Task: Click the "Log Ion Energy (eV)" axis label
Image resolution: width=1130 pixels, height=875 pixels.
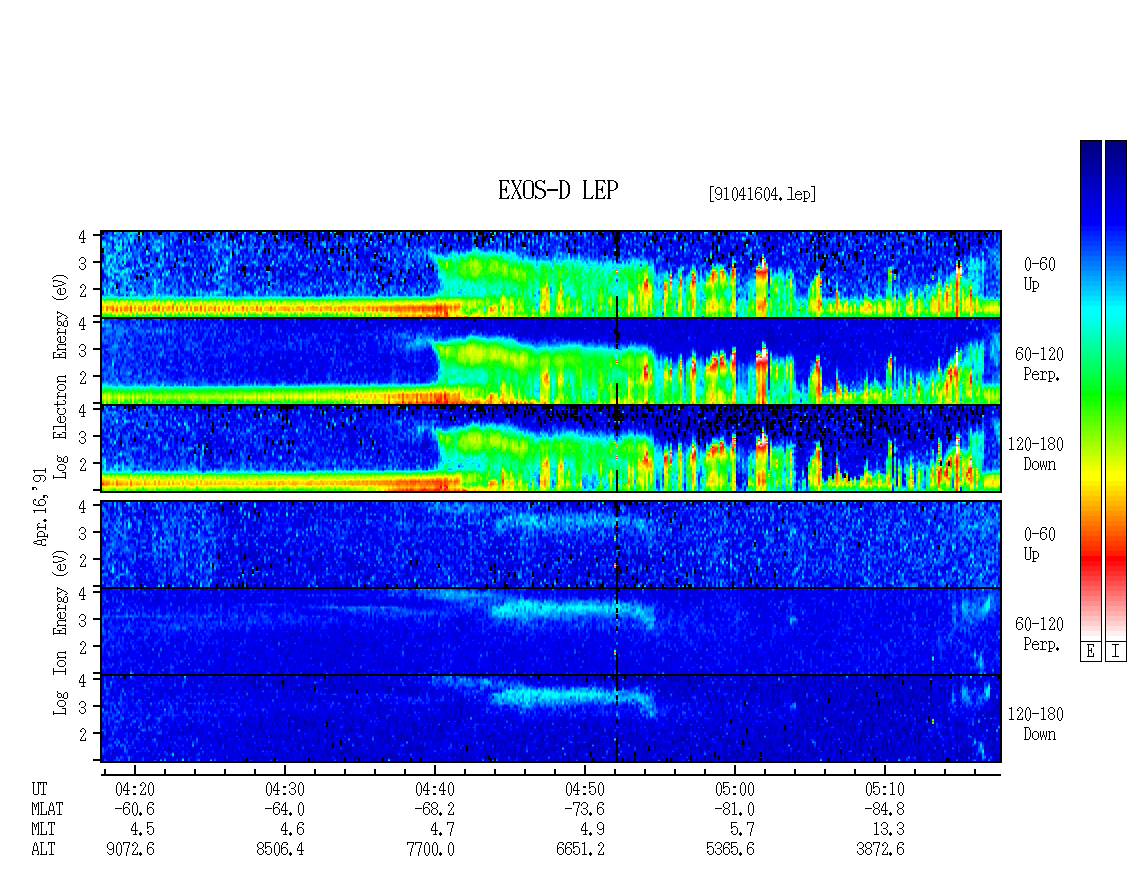Action: pos(60,632)
